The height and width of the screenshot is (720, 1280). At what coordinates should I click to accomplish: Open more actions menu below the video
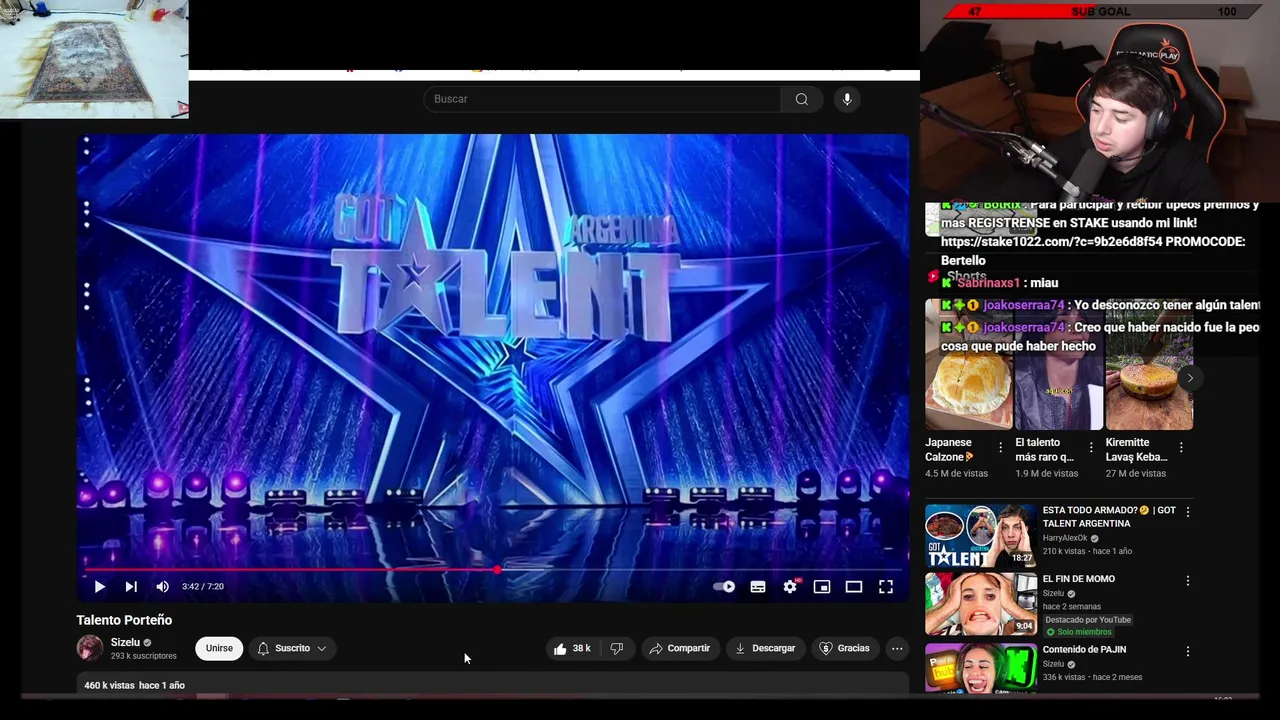point(897,648)
